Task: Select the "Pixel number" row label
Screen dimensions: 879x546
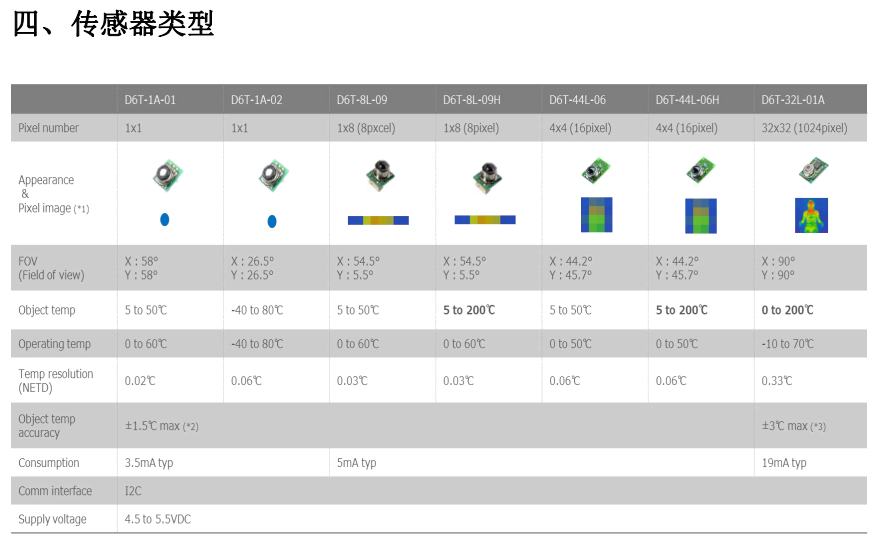Action: click(x=48, y=128)
